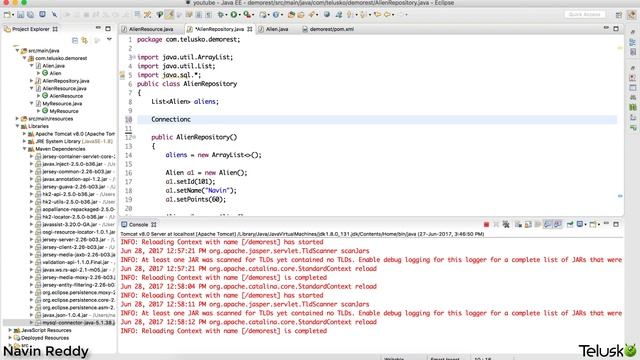Select Alien.java in Project Explorer
This screenshot has width=640, height=360.
[x=53, y=66]
